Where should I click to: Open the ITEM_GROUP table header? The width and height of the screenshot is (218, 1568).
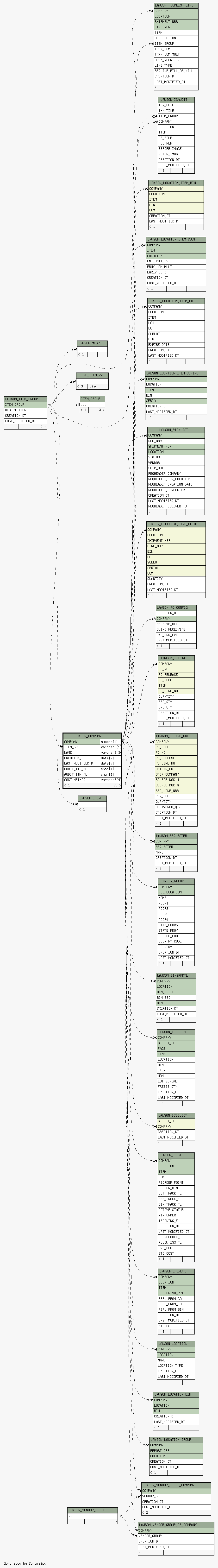coord(92,399)
